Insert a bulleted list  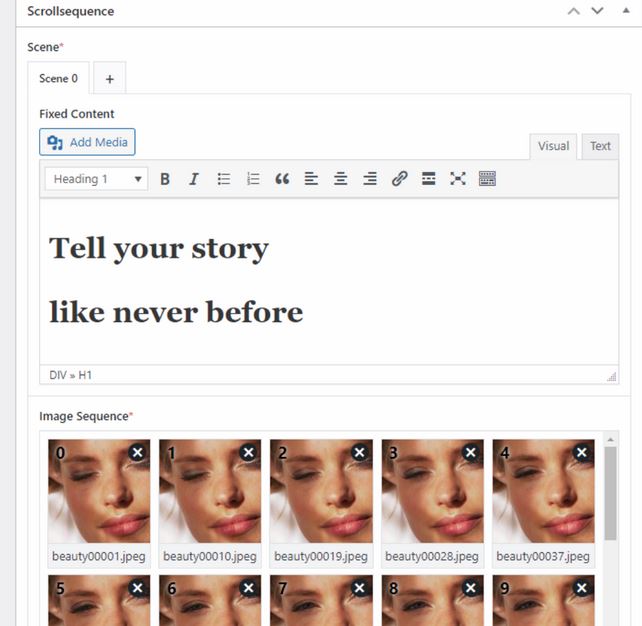coord(224,179)
